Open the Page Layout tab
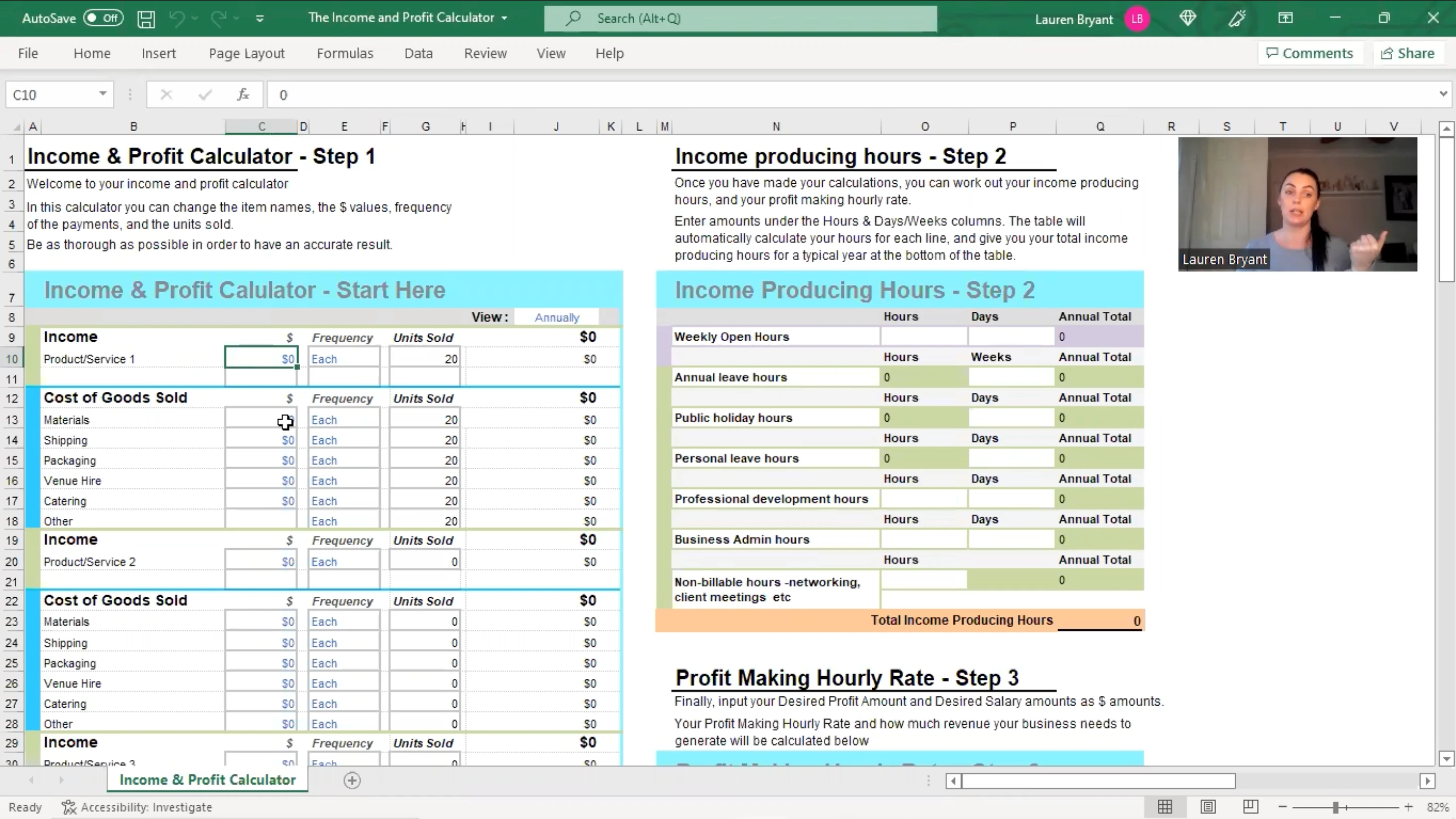1456x819 pixels. point(247,53)
